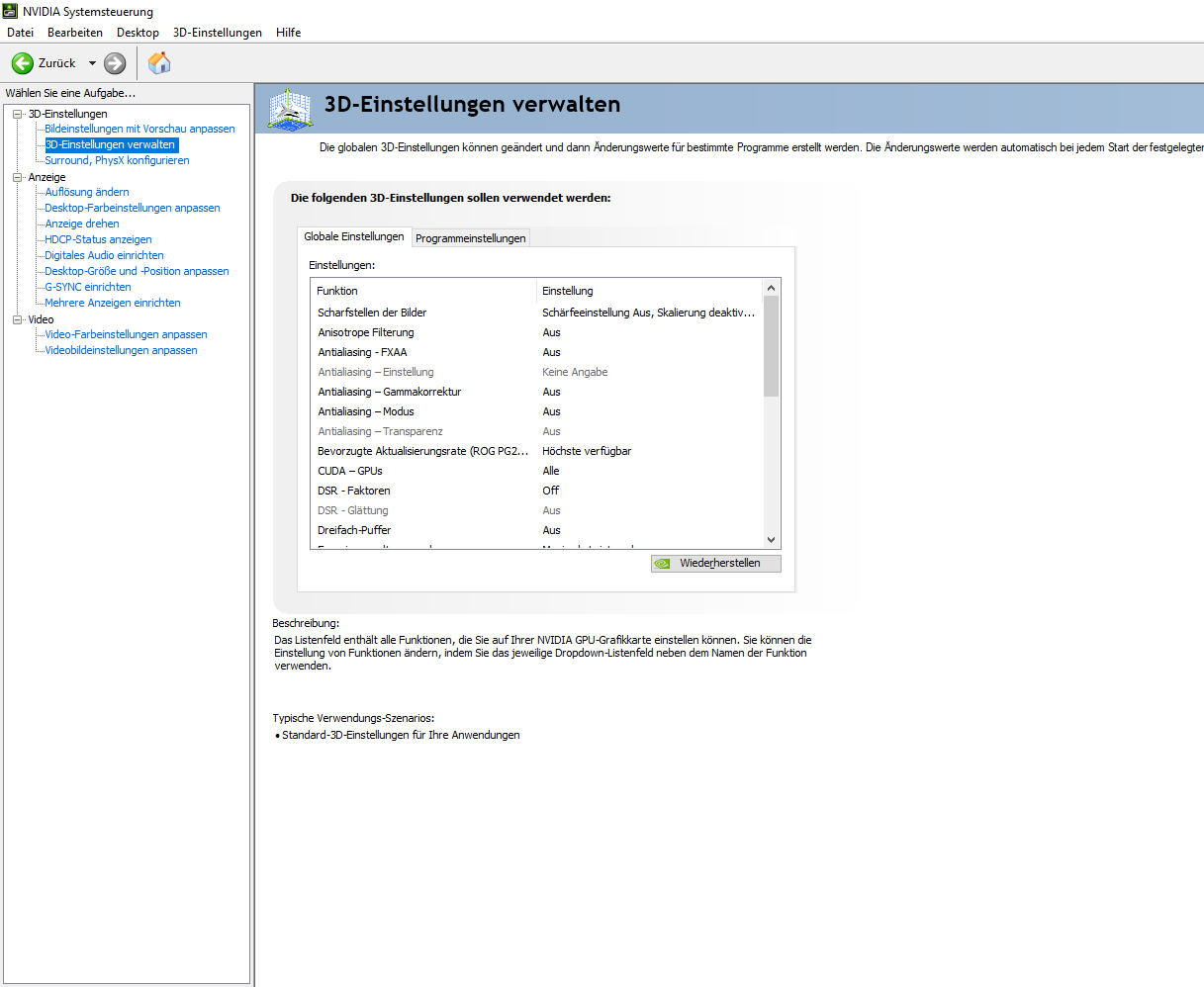Viewport: 1204px width, 987px height.
Task: Open Surround, PhysX konfigurieren
Action: [117, 160]
